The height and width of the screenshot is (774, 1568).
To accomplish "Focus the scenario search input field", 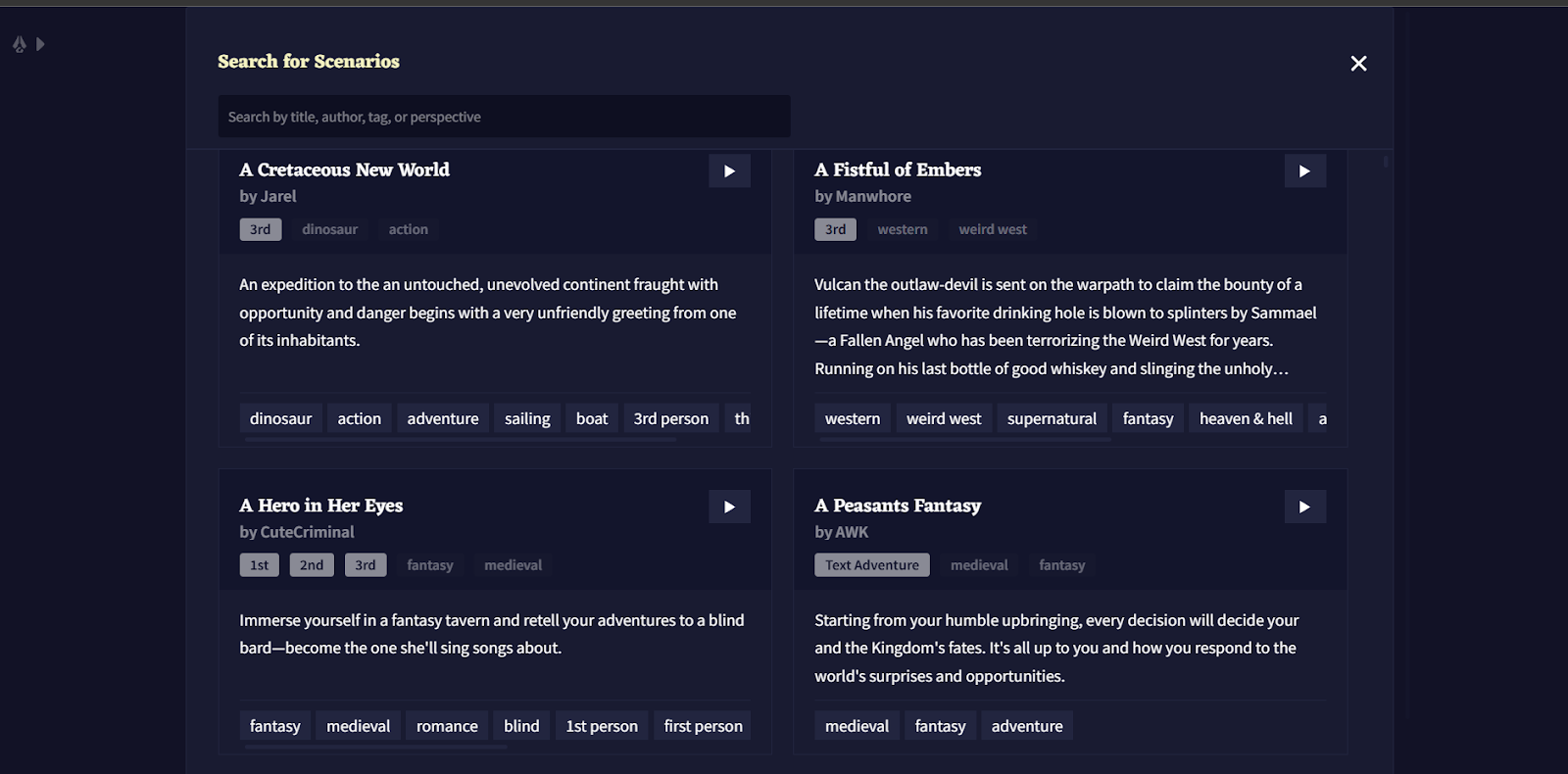I will coord(504,117).
